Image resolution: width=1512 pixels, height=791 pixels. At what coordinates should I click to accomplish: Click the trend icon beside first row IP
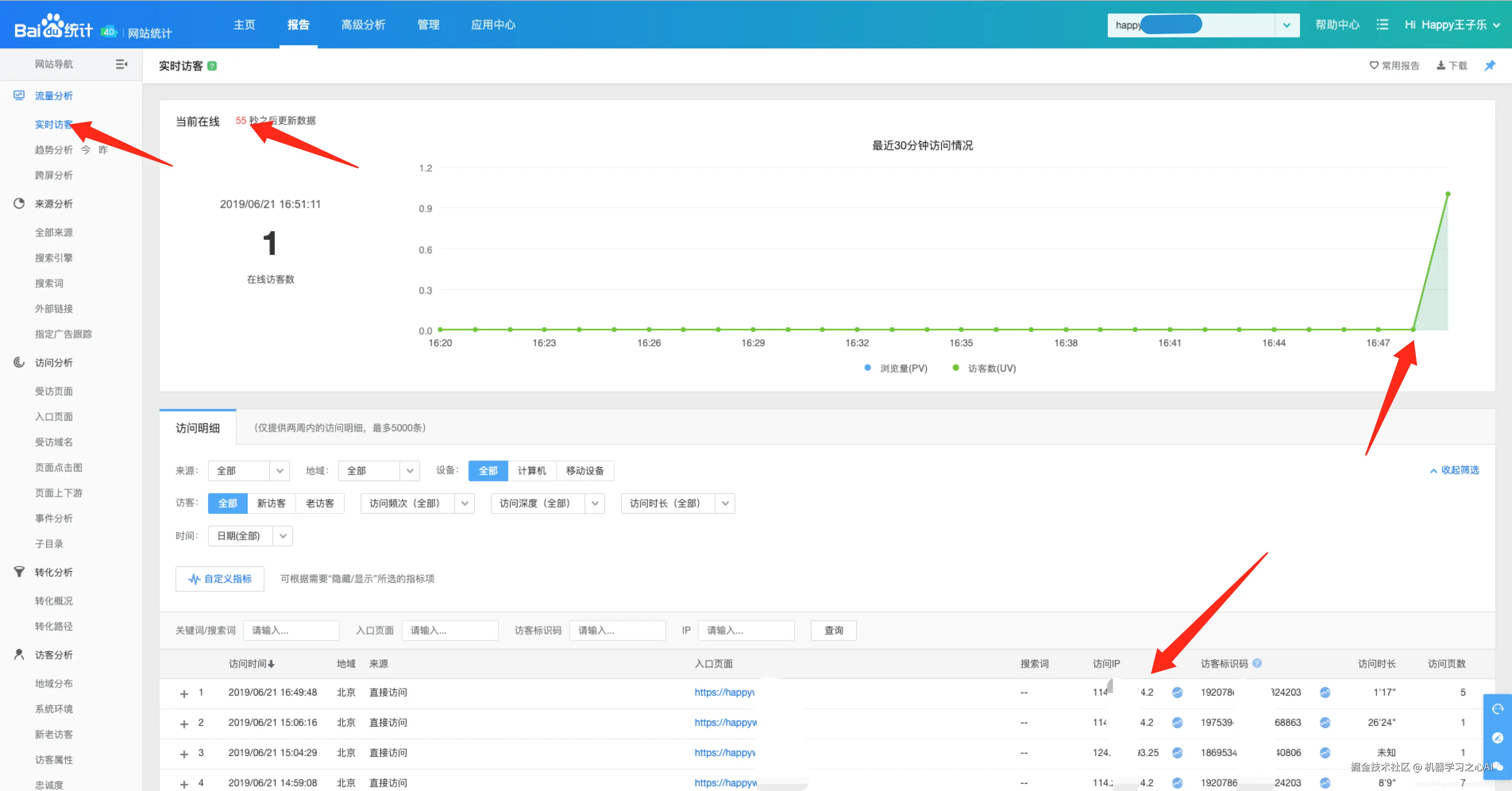click(1177, 693)
